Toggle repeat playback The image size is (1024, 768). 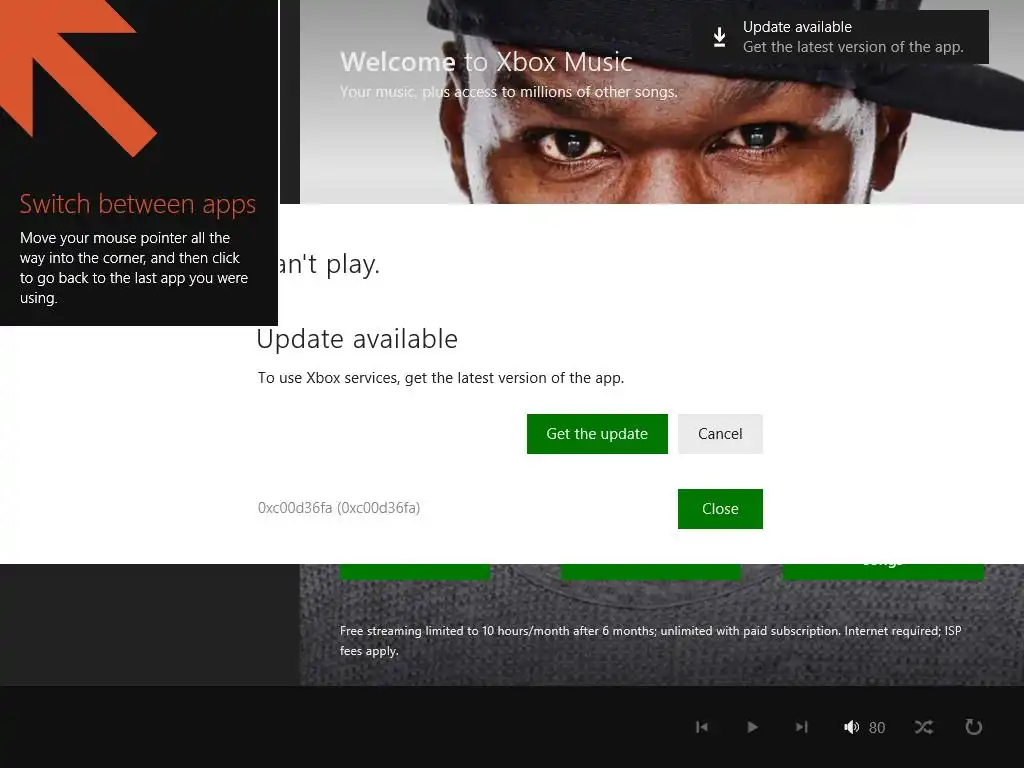974,727
